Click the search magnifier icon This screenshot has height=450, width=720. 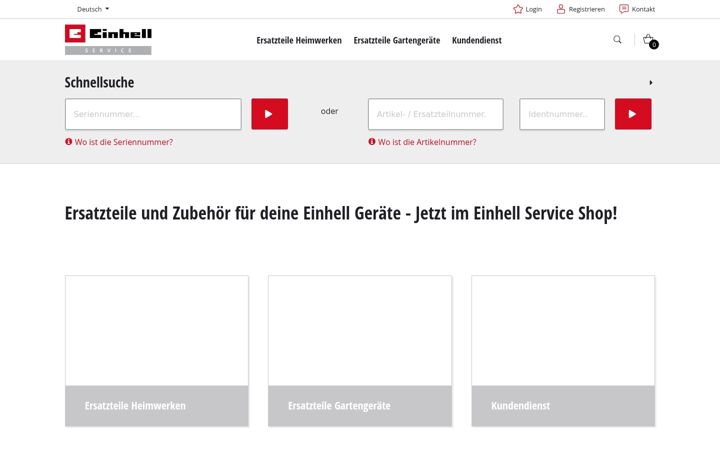click(x=617, y=39)
